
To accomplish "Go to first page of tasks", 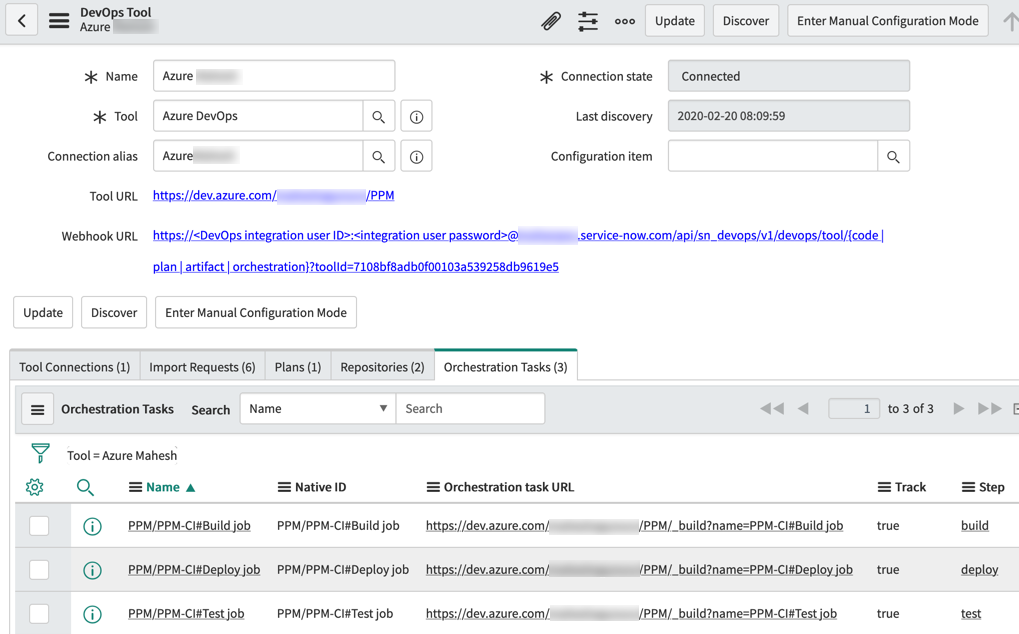I will coord(772,409).
